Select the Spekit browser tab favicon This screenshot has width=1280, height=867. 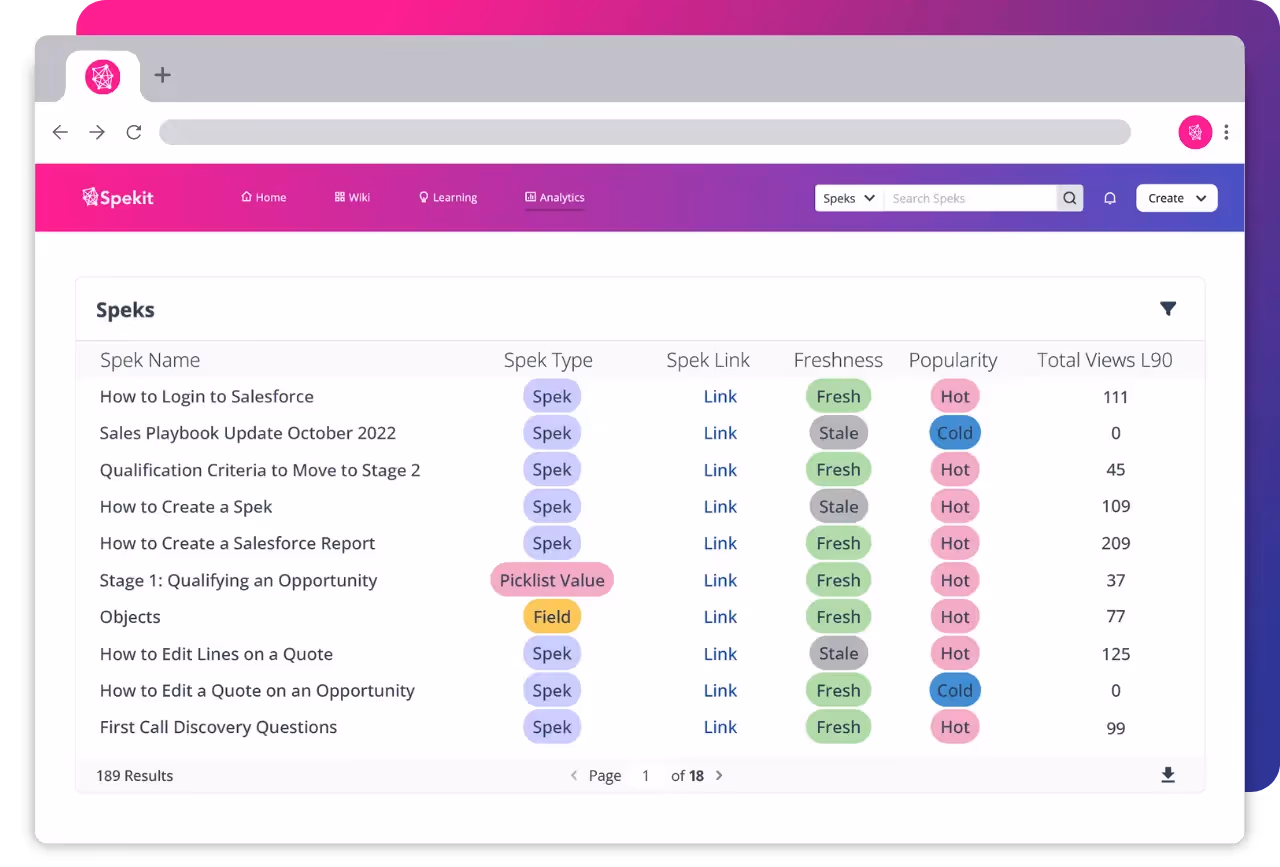click(x=102, y=77)
